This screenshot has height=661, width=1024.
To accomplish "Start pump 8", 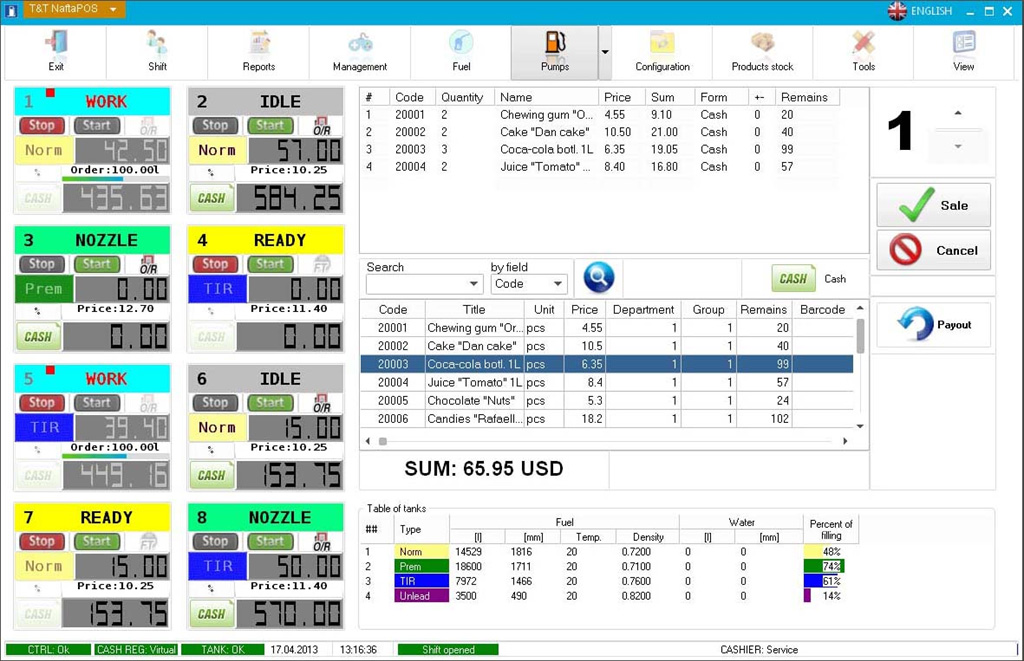I will pos(270,541).
